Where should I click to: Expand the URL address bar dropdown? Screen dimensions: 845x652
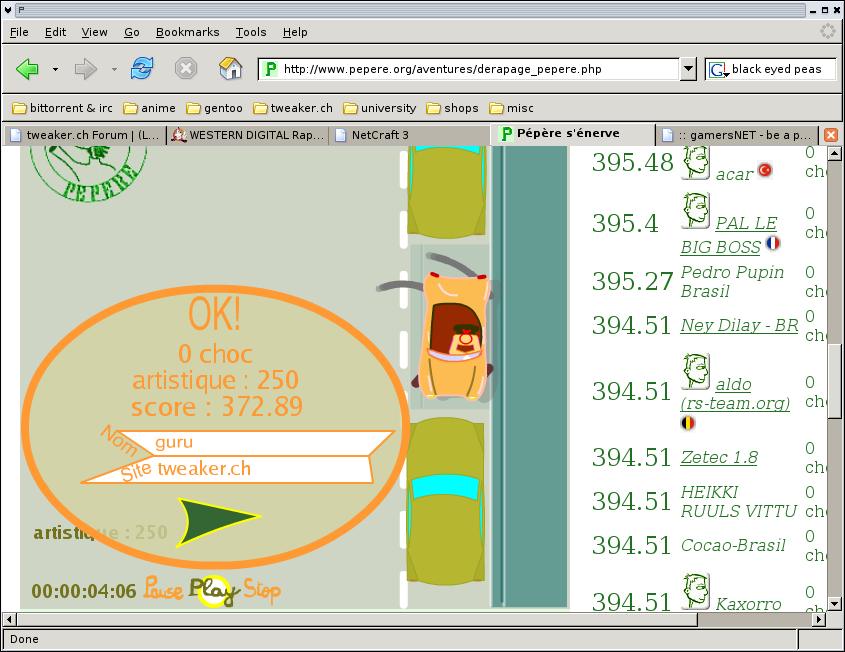(x=687, y=69)
